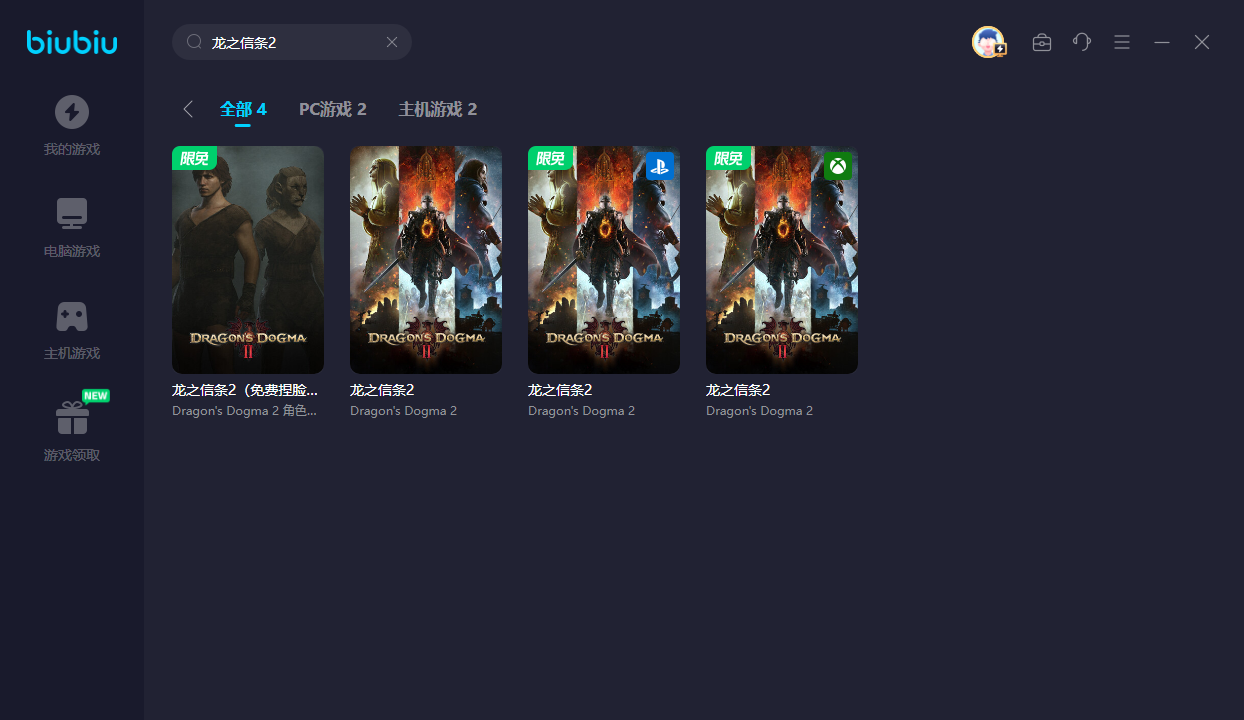1244x720 pixels.
Task: Switch to the 主机游戏 2 tab
Action: [x=437, y=109]
